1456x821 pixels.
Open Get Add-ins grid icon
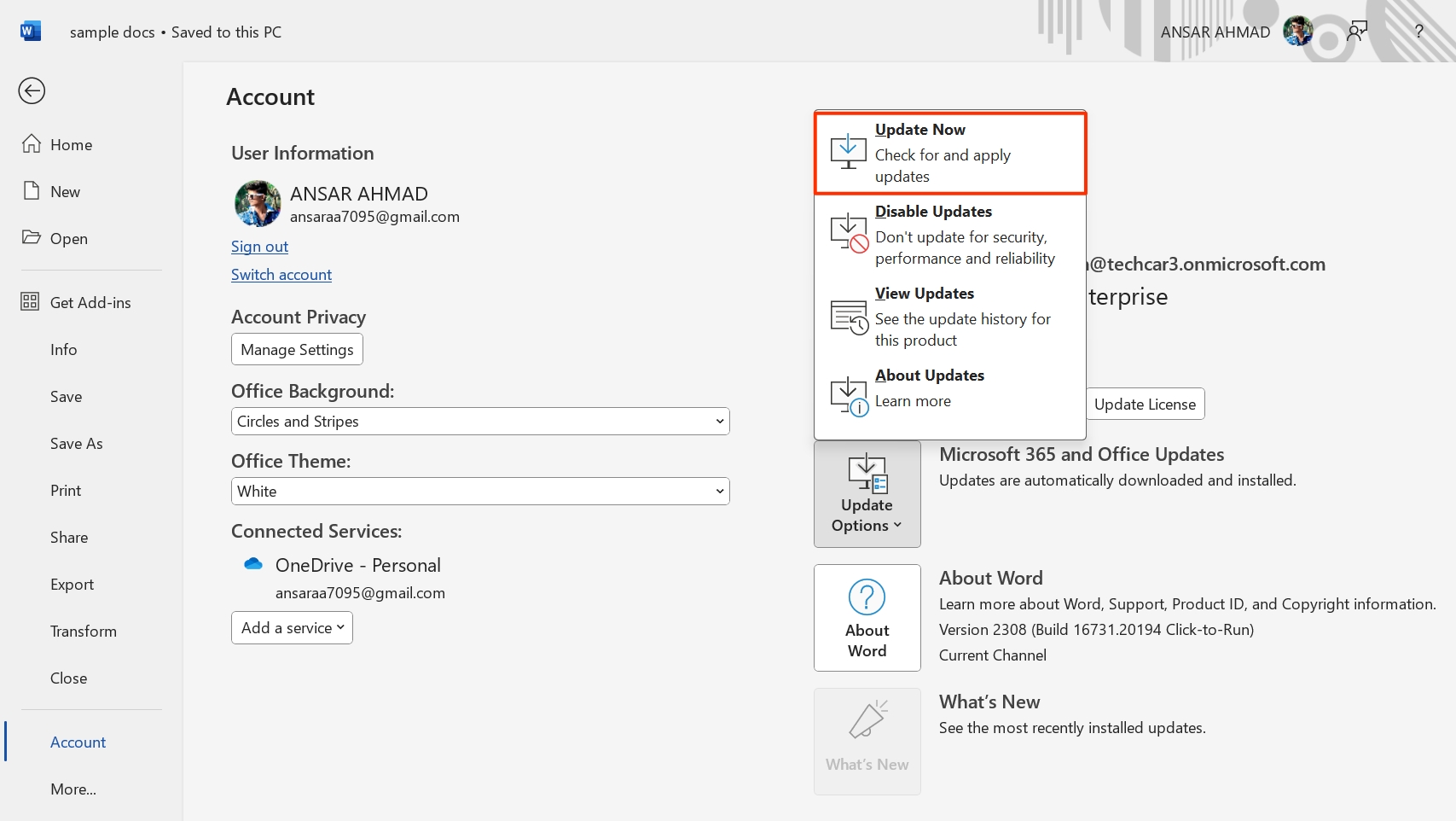[31, 302]
